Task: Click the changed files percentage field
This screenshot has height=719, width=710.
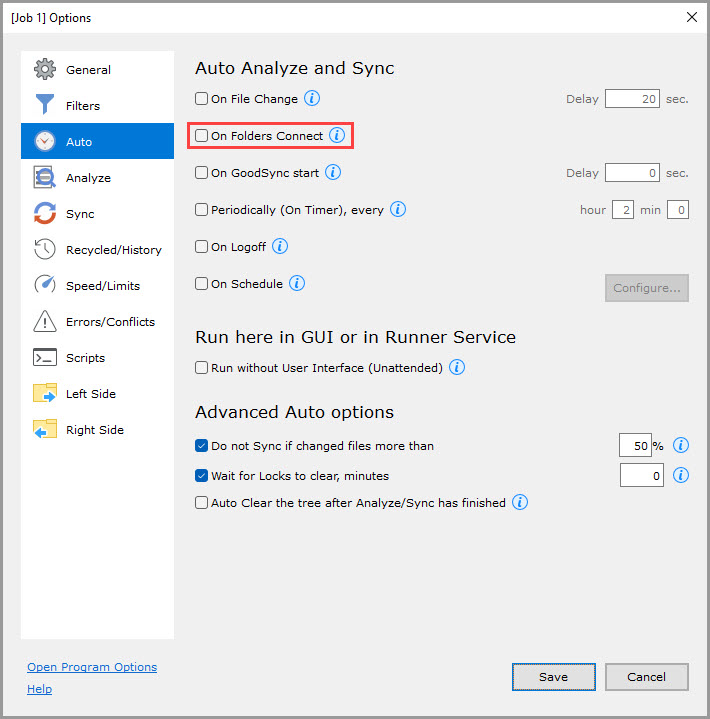Action: [634, 446]
